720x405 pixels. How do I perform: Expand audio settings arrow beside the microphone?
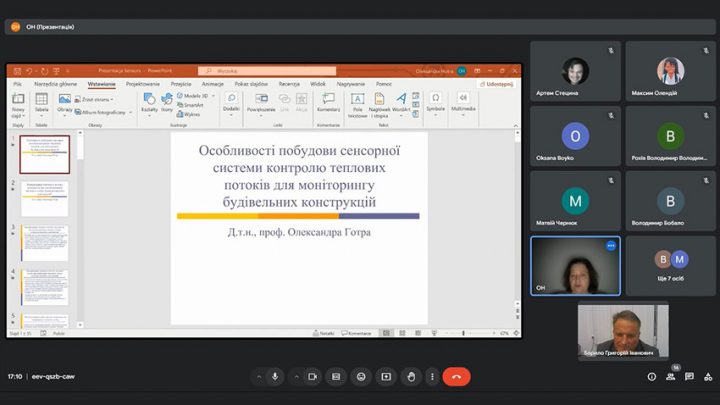[259, 377]
